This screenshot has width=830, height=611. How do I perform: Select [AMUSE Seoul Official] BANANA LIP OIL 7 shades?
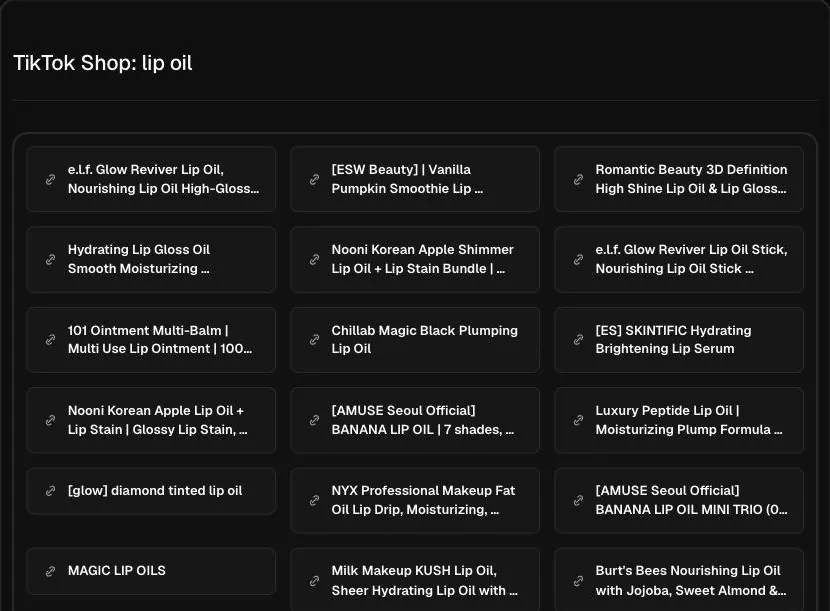point(415,420)
